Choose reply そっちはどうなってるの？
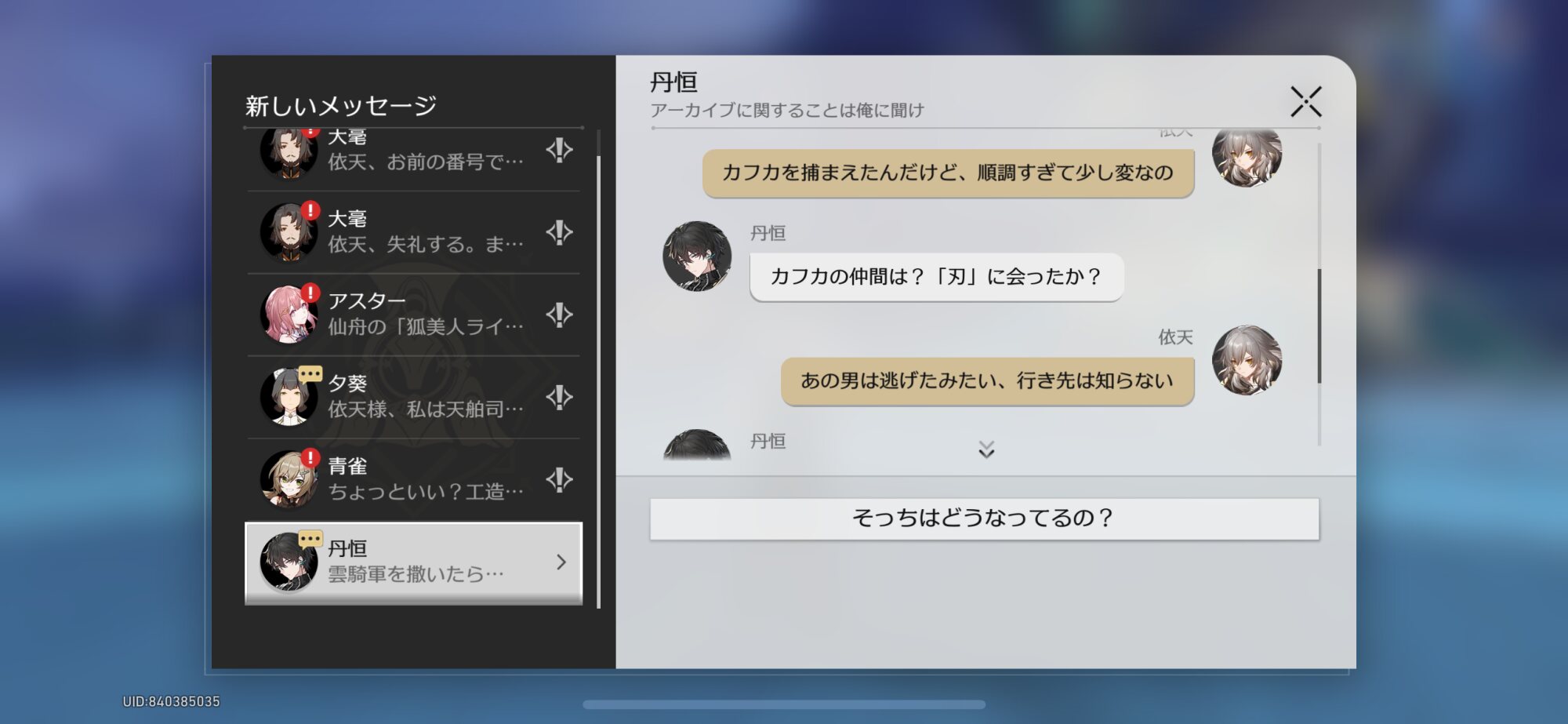This screenshot has width=1568, height=724. point(984,518)
